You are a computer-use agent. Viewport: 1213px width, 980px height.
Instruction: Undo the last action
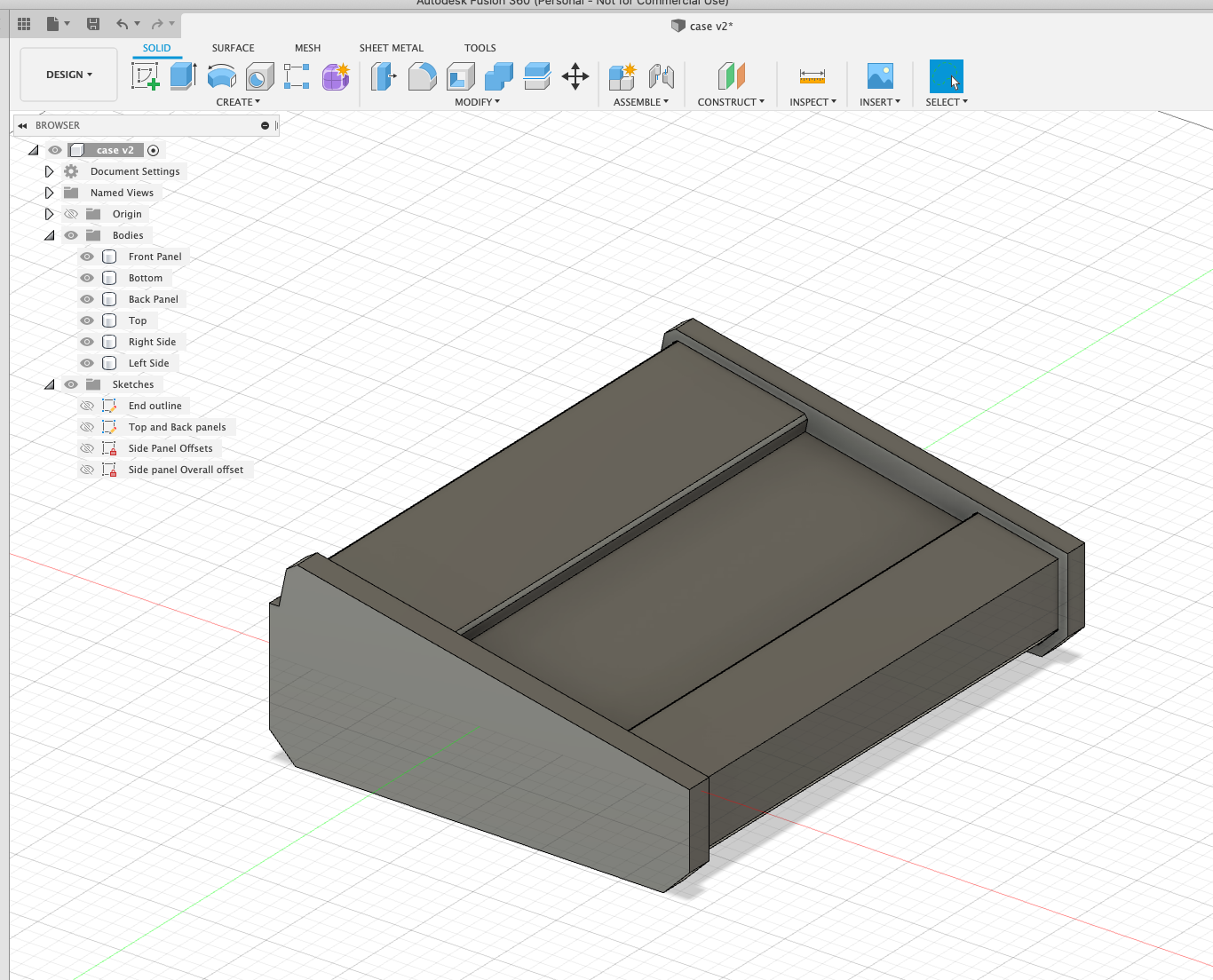(124, 24)
